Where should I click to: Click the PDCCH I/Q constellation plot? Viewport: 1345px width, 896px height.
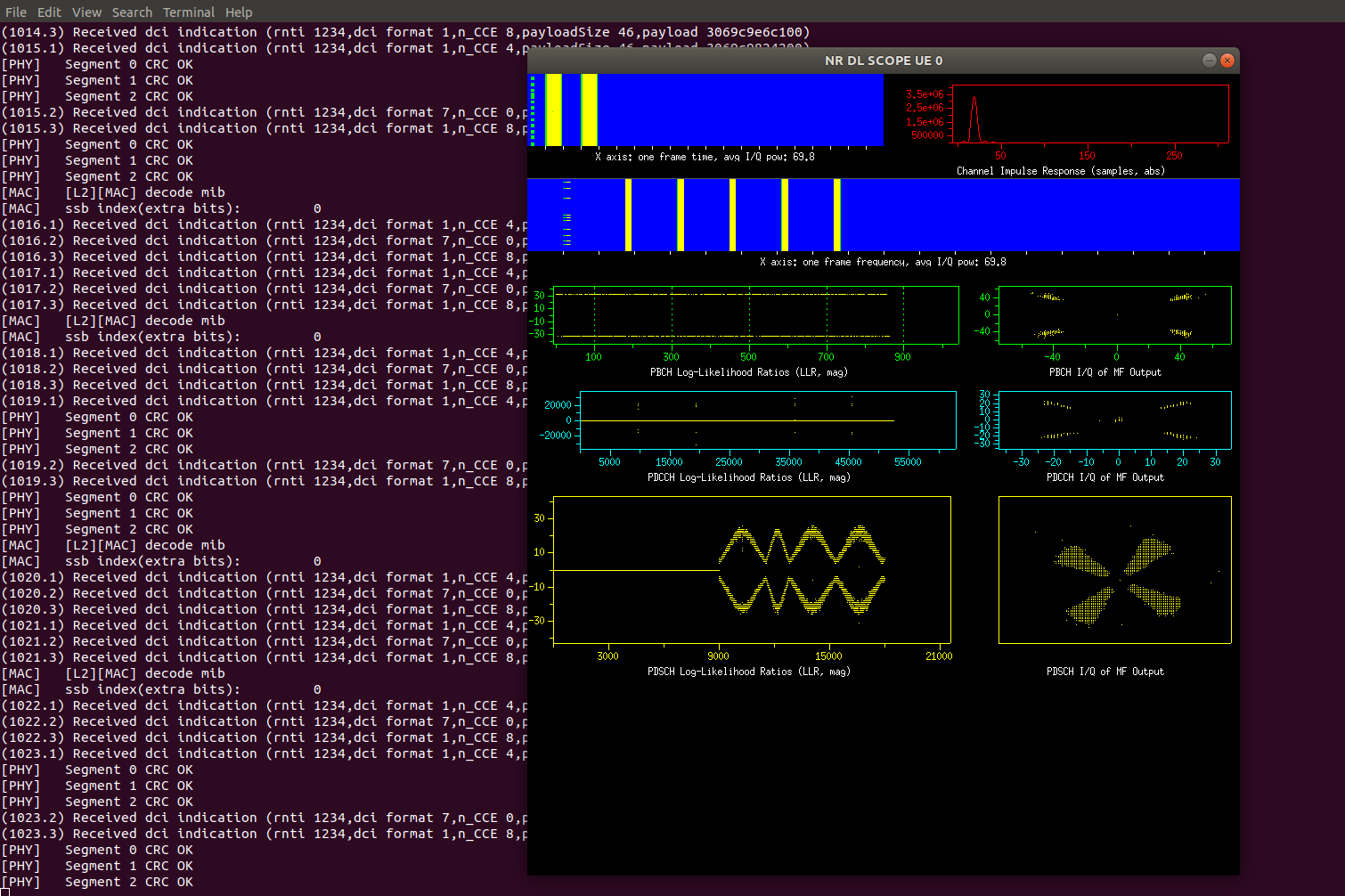pyautogui.click(x=1115, y=420)
